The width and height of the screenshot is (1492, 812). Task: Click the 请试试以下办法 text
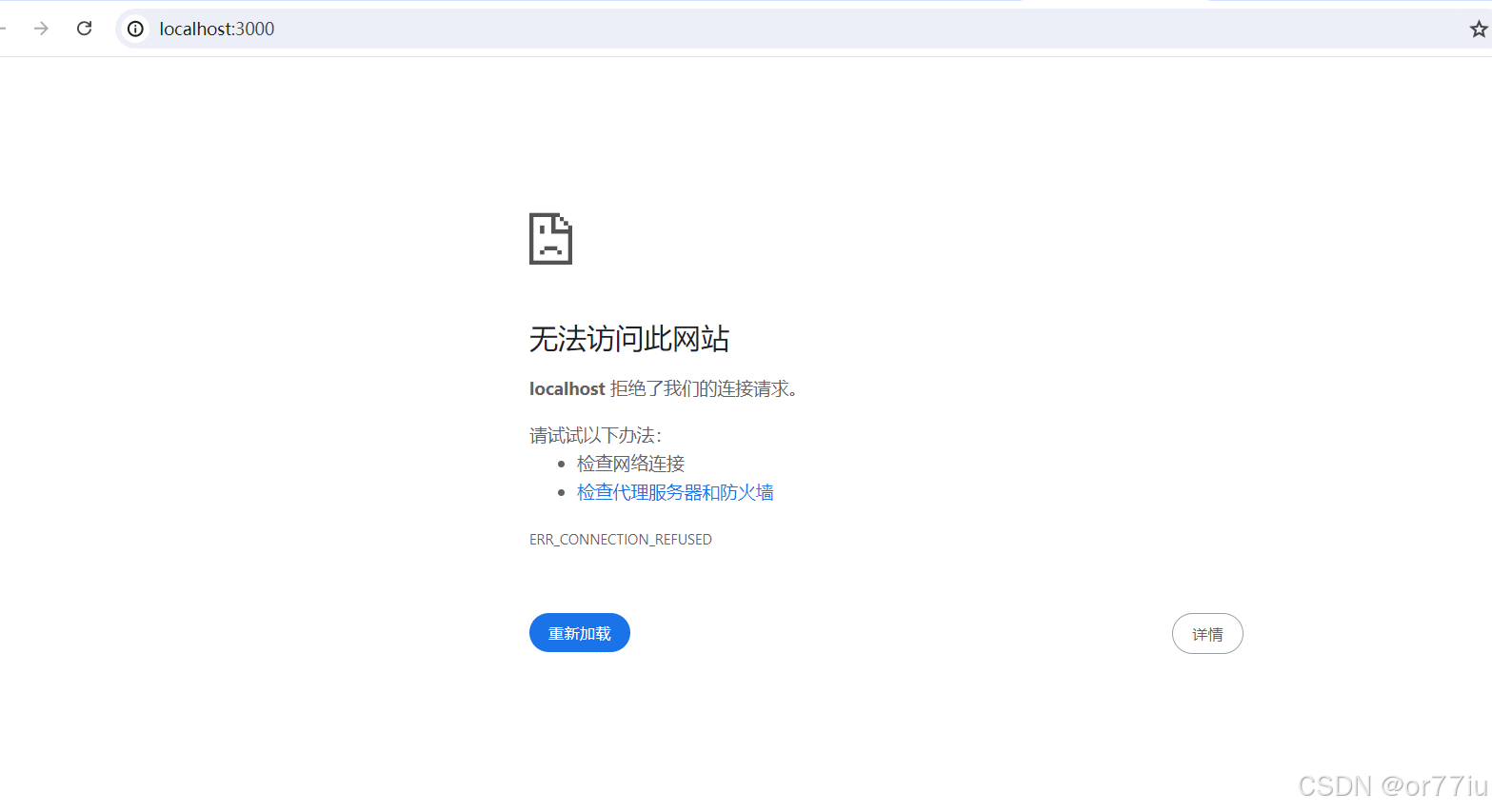595,435
